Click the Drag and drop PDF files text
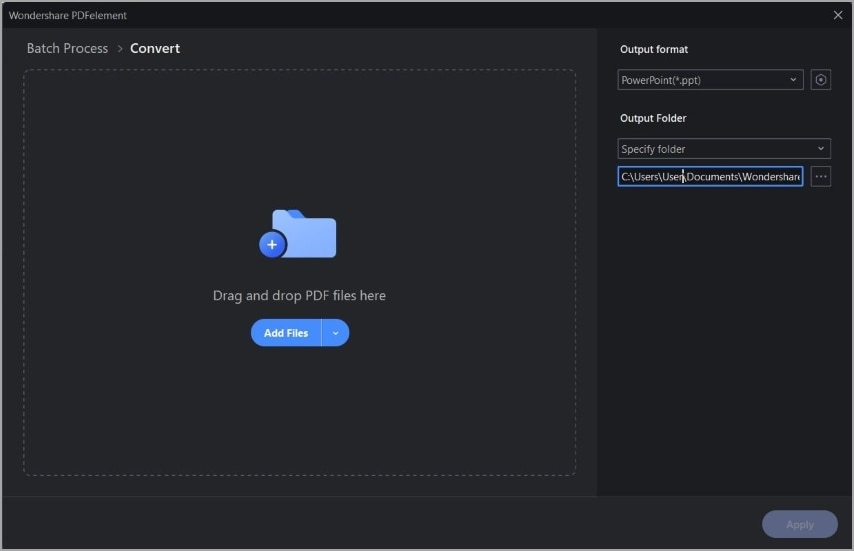 click(x=299, y=296)
